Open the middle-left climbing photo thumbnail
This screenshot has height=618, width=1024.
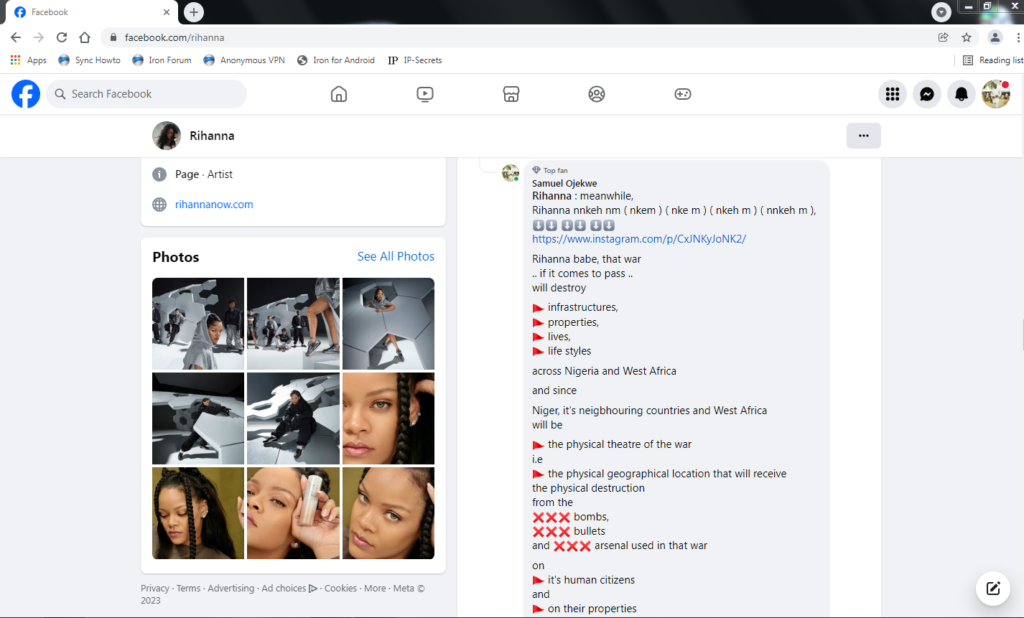coord(198,419)
